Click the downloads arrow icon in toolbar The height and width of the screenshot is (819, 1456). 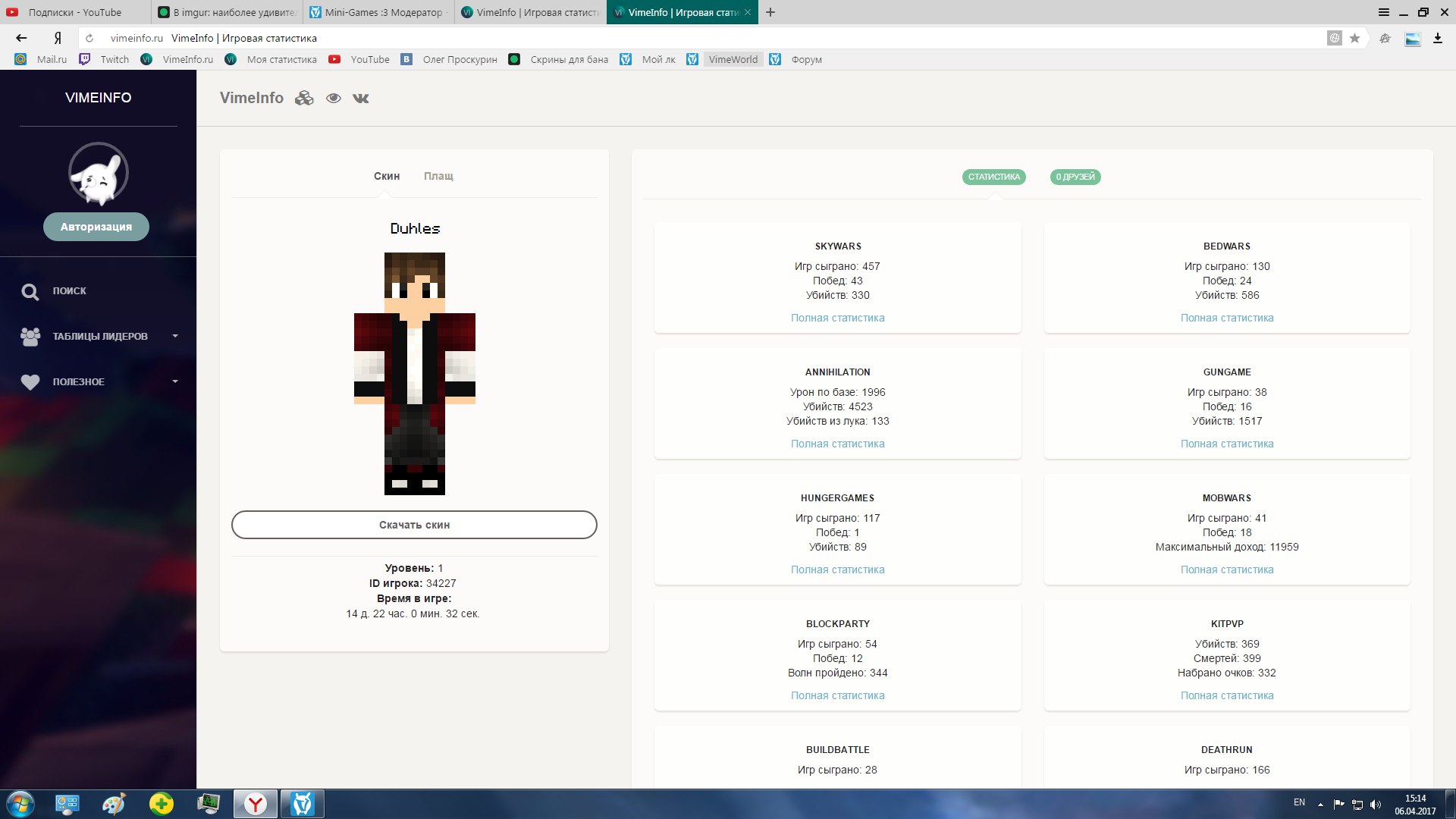tap(1437, 38)
